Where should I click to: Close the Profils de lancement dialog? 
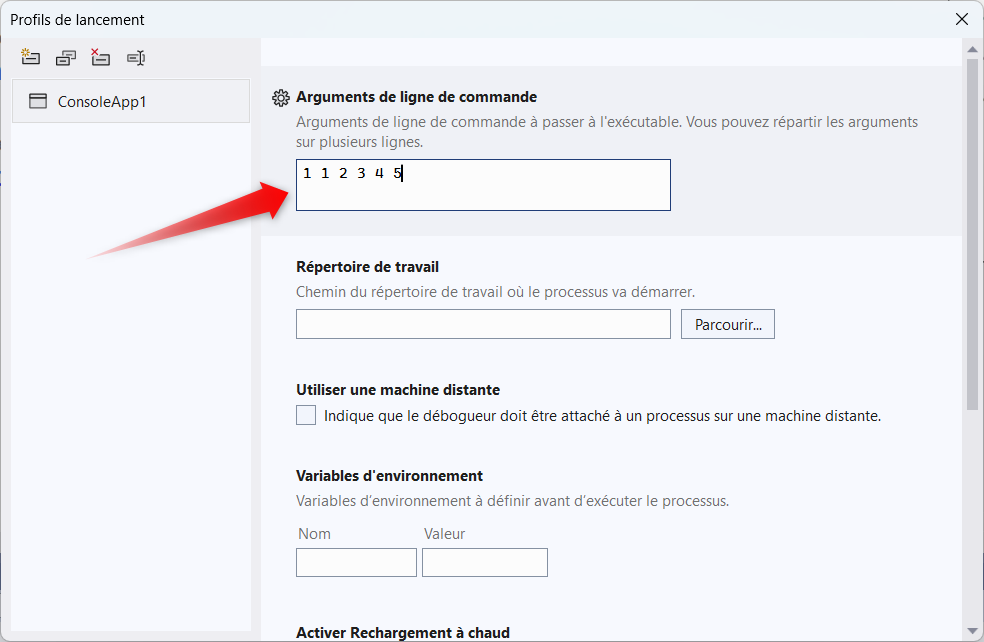(962, 19)
